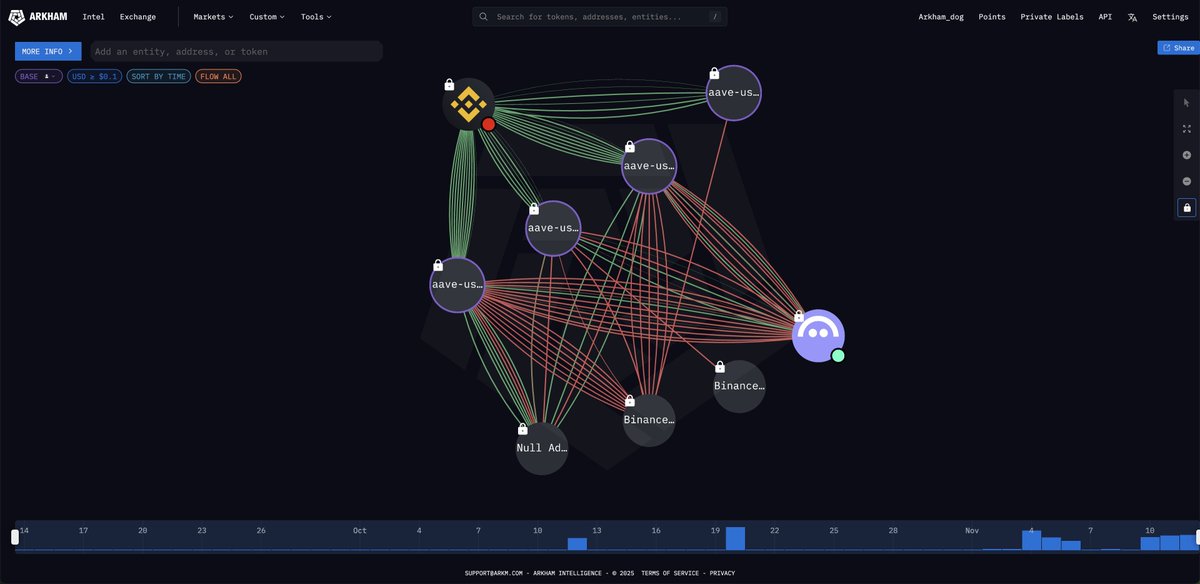1200x584 pixels.
Task: Click the green dot on face node
Action: pyautogui.click(x=838, y=355)
